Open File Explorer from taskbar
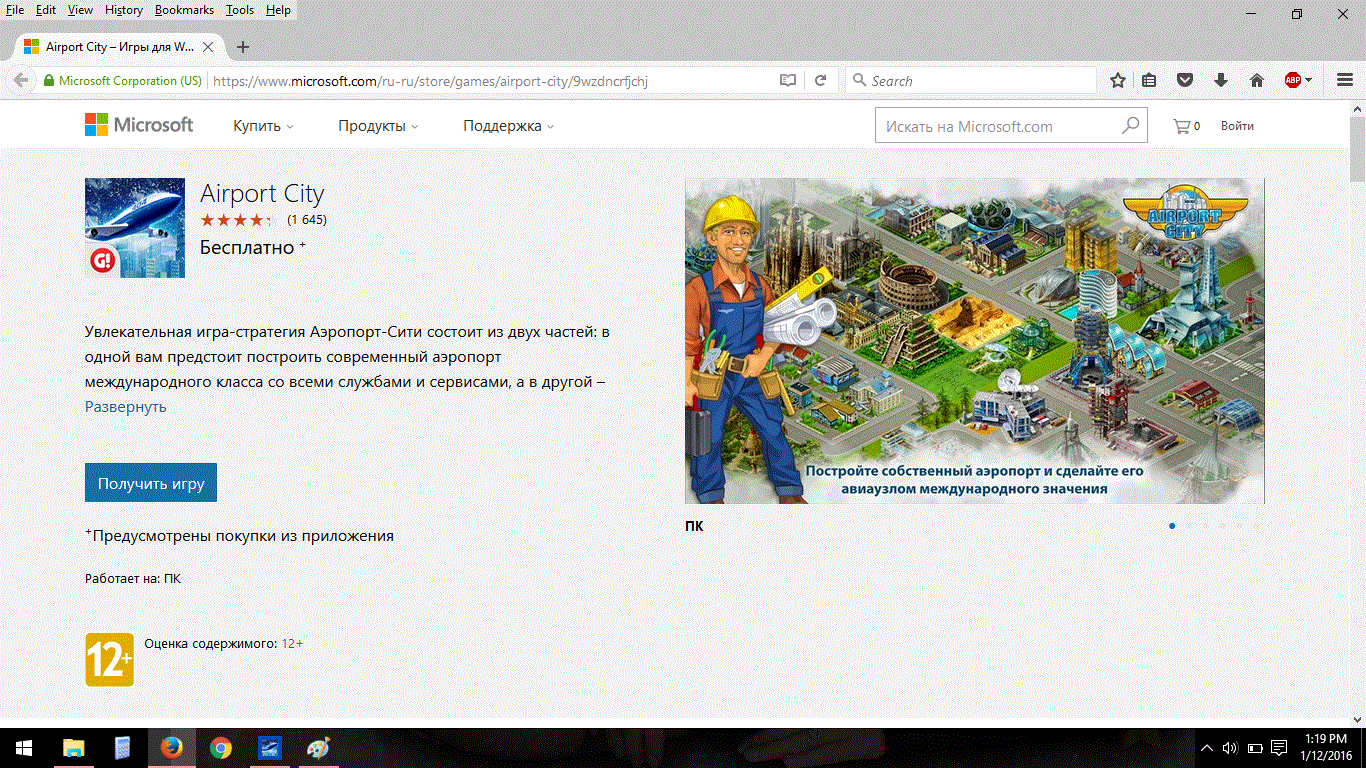This screenshot has height=768, width=1366. [74, 748]
